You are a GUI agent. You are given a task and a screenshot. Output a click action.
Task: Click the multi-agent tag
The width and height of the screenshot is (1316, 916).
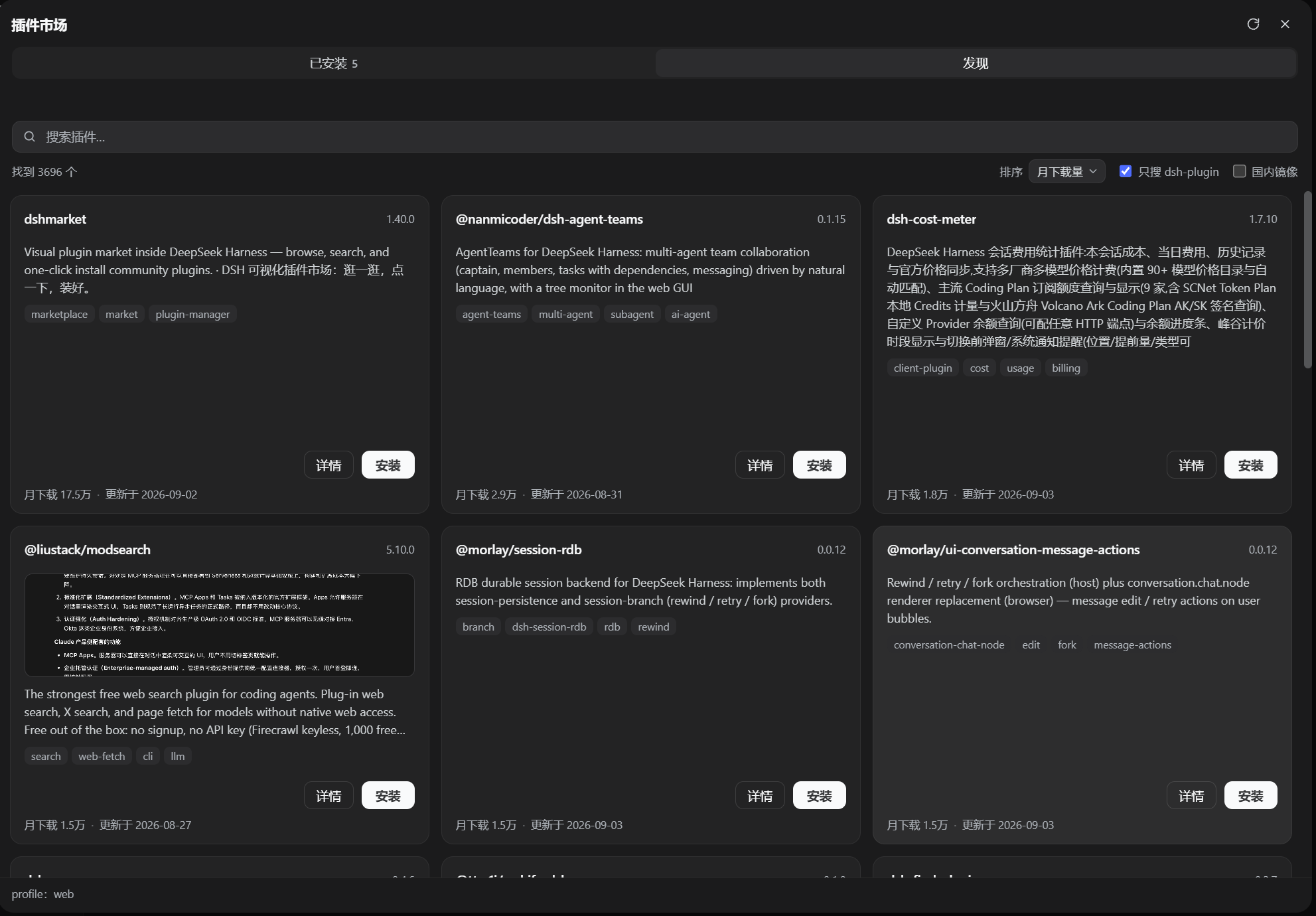(x=565, y=314)
